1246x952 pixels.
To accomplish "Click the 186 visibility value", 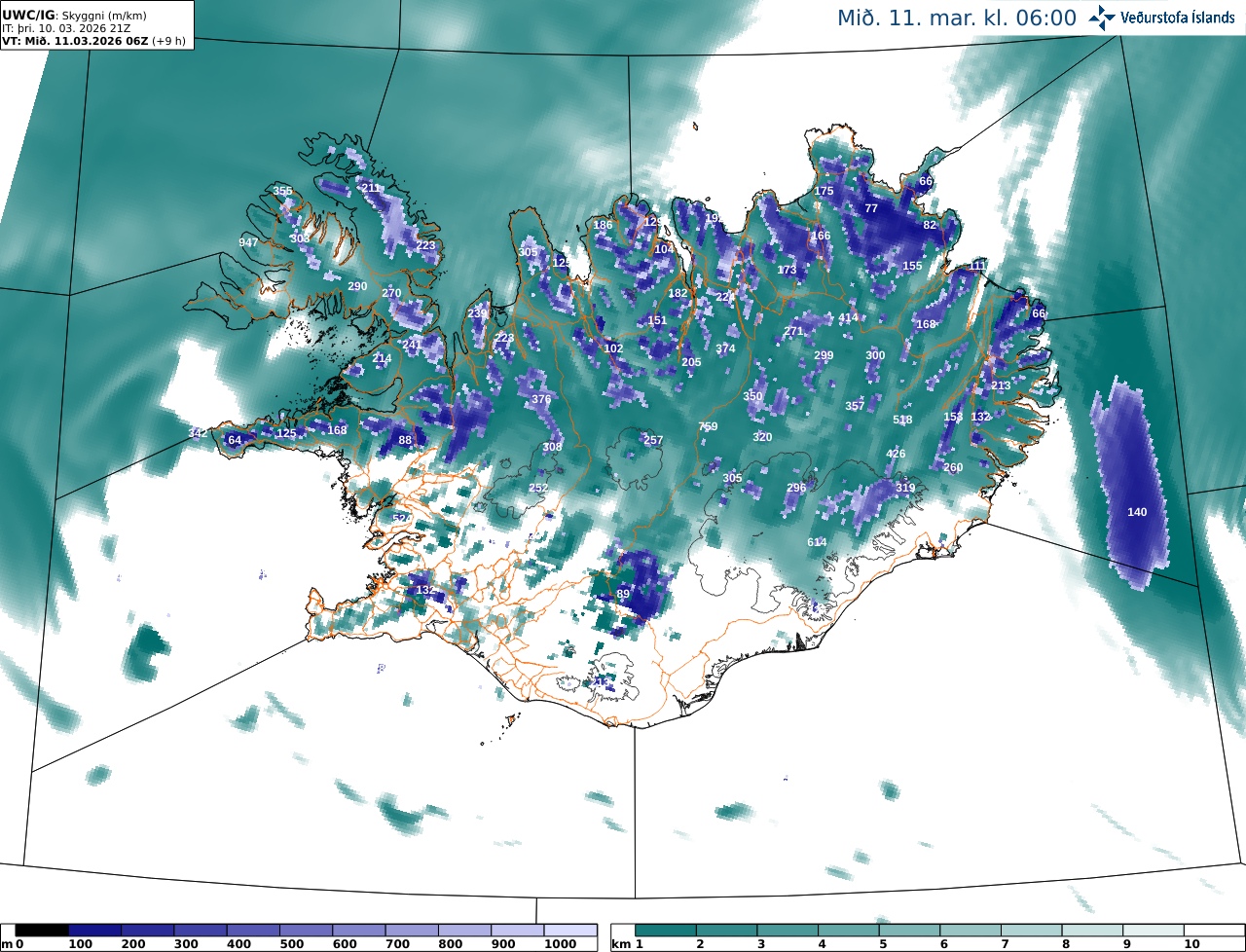I will pos(603,225).
